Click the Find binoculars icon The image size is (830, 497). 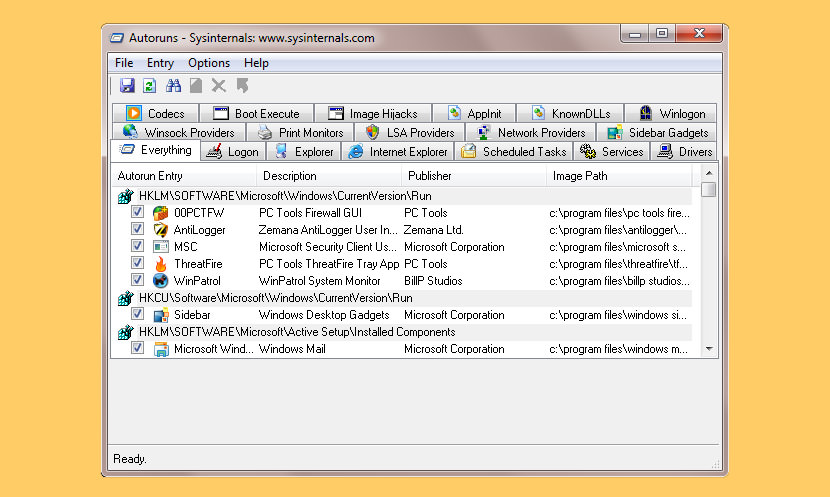173,85
